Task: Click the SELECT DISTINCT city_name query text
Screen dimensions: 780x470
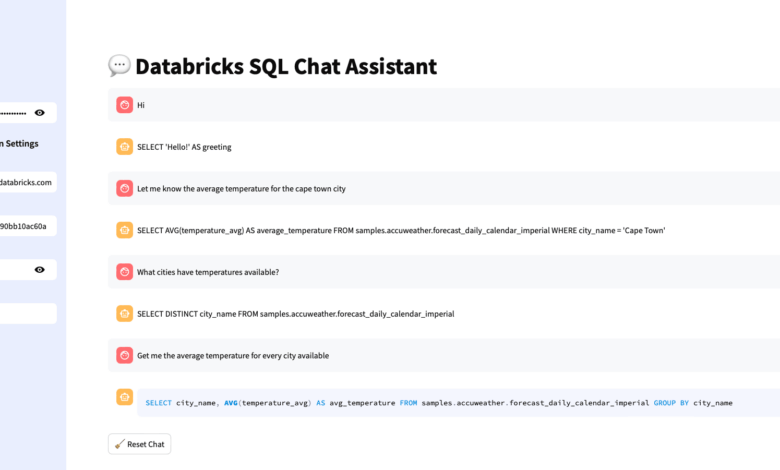Action: [295, 314]
